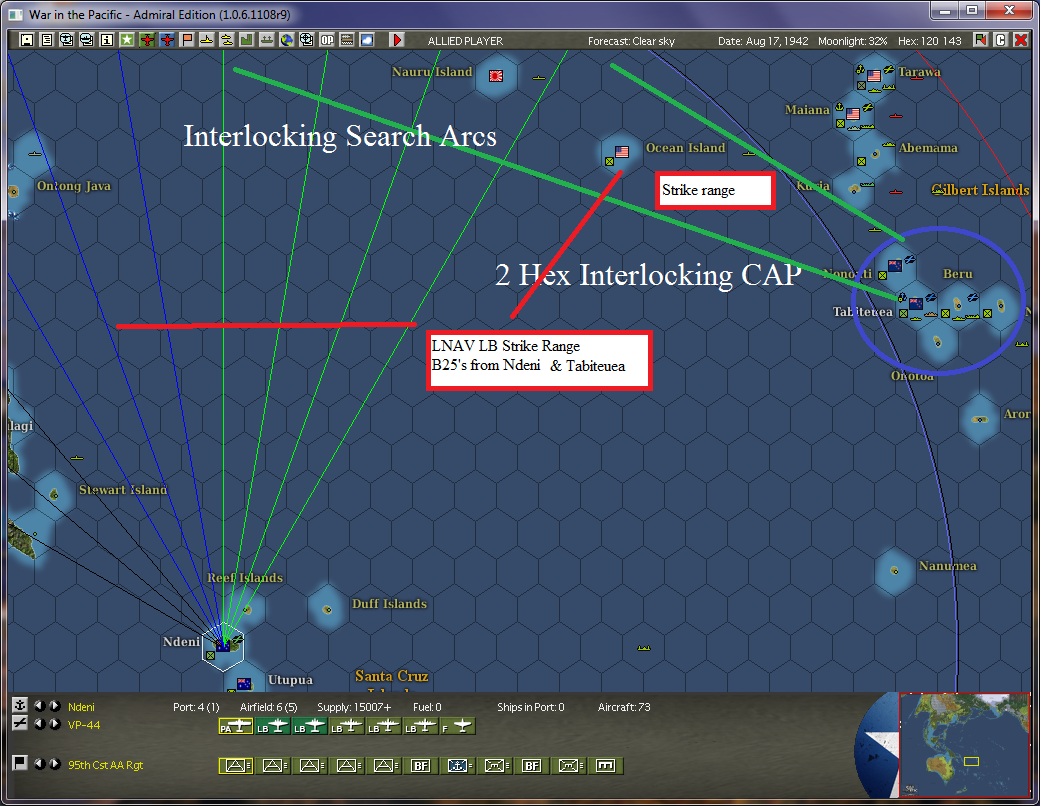This screenshot has height=807, width=1043.
Task: Open the Ndeni base name link
Action: coord(81,707)
